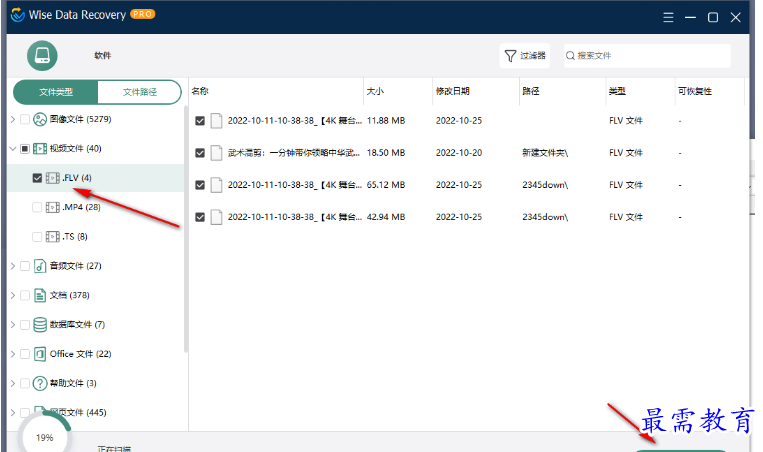Viewport: 763px width, 452px height.
Task: Uncheck the .FLV (4) checkbox
Action: [x=37, y=178]
